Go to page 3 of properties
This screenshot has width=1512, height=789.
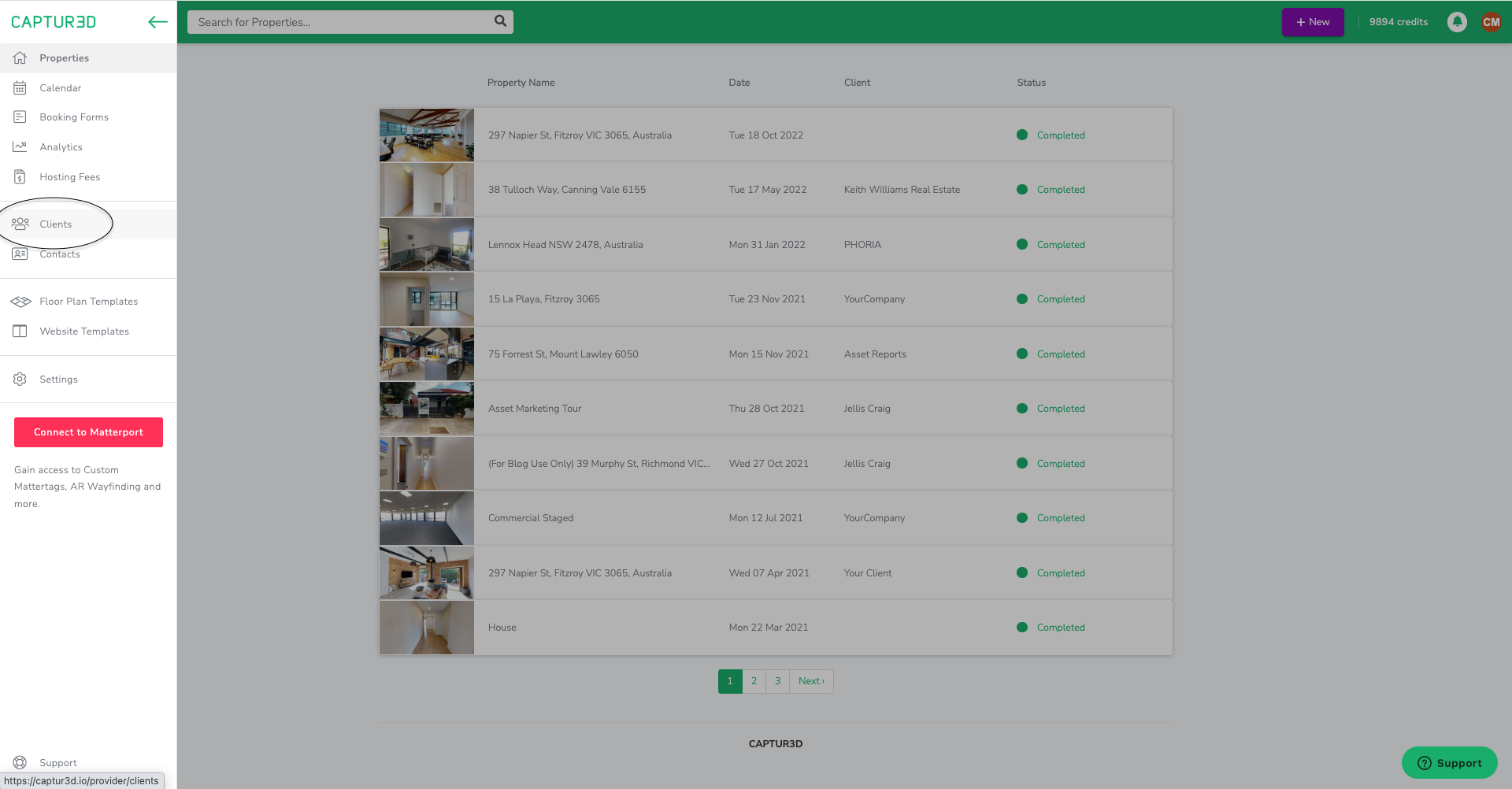(777, 681)
